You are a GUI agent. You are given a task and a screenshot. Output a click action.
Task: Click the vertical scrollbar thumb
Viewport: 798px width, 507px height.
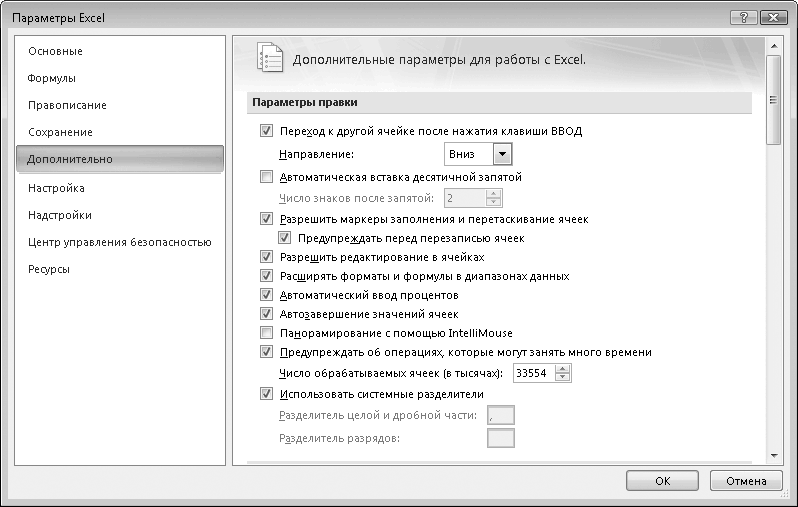point(774,100)
